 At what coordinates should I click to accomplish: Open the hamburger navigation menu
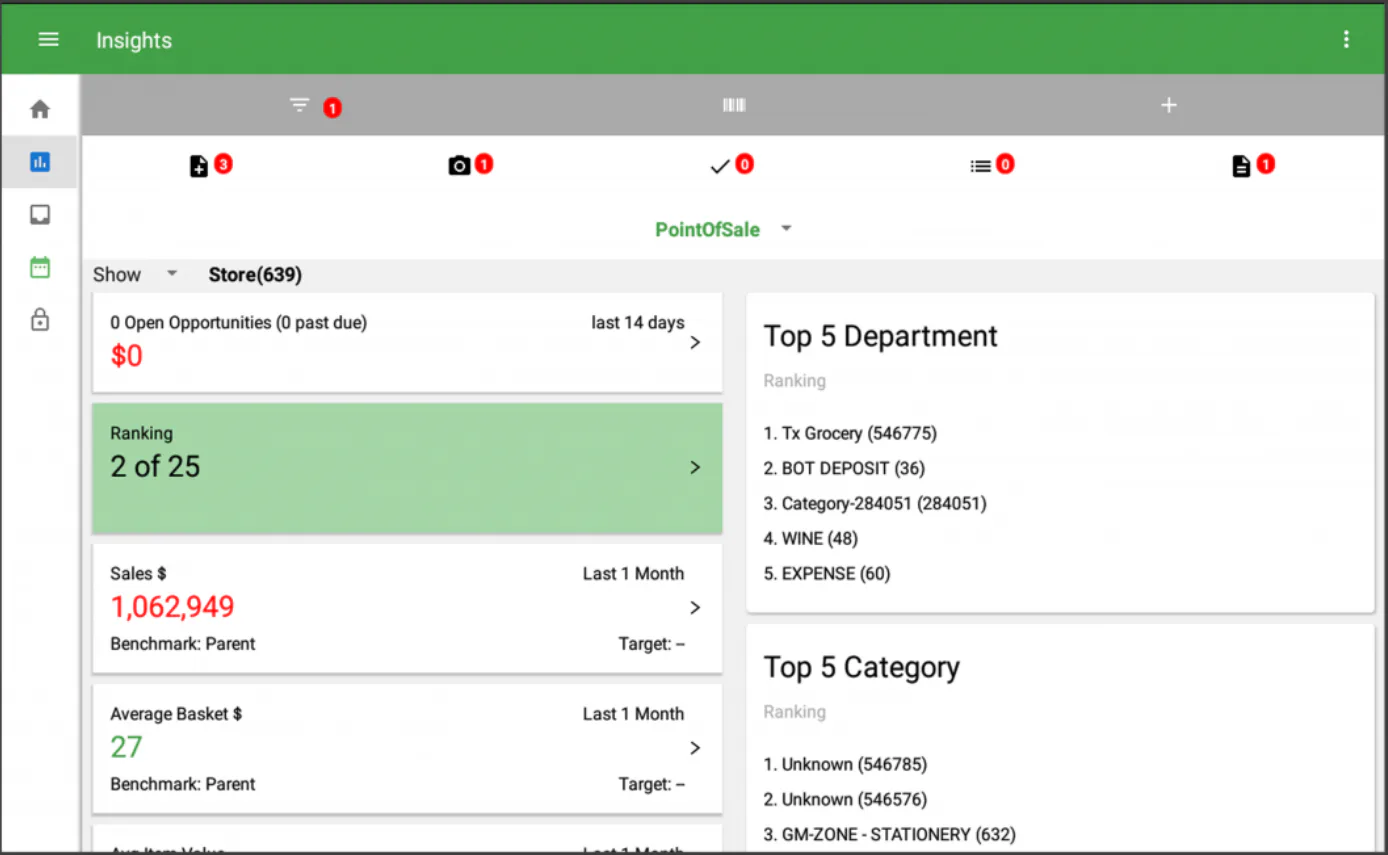[x=48, y=39]
